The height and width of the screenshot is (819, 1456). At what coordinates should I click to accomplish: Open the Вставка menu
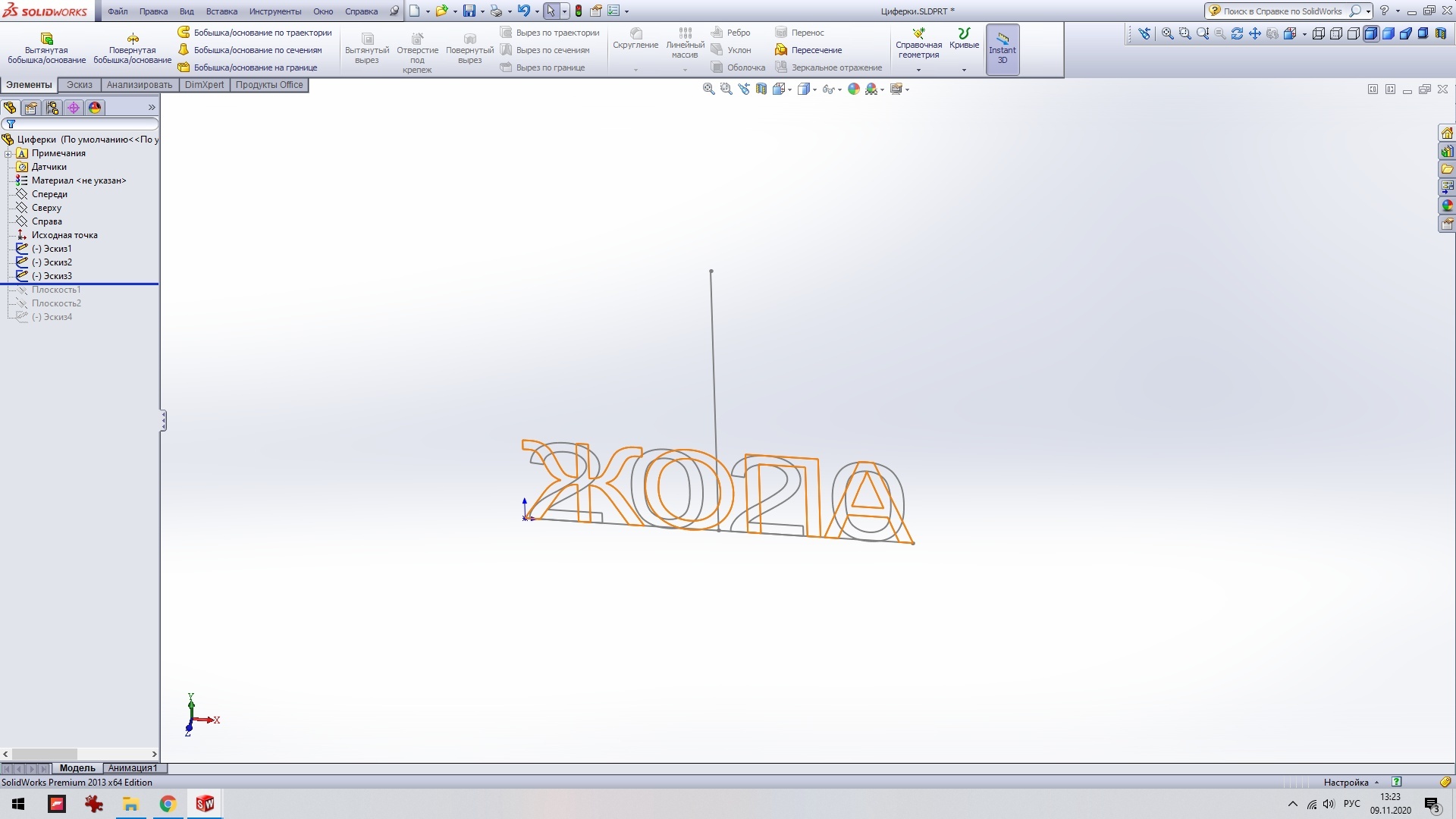221,11
